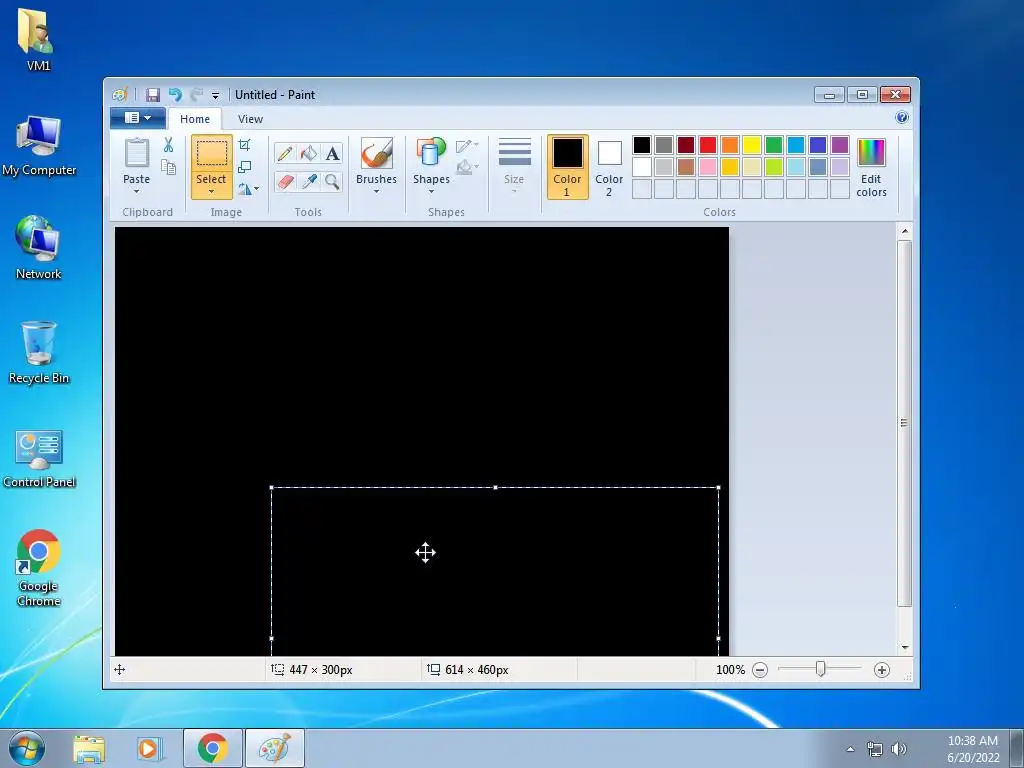Select the Magnifier tool
The width and height of the screenshot is (1024, 768).
pos(332,181)
